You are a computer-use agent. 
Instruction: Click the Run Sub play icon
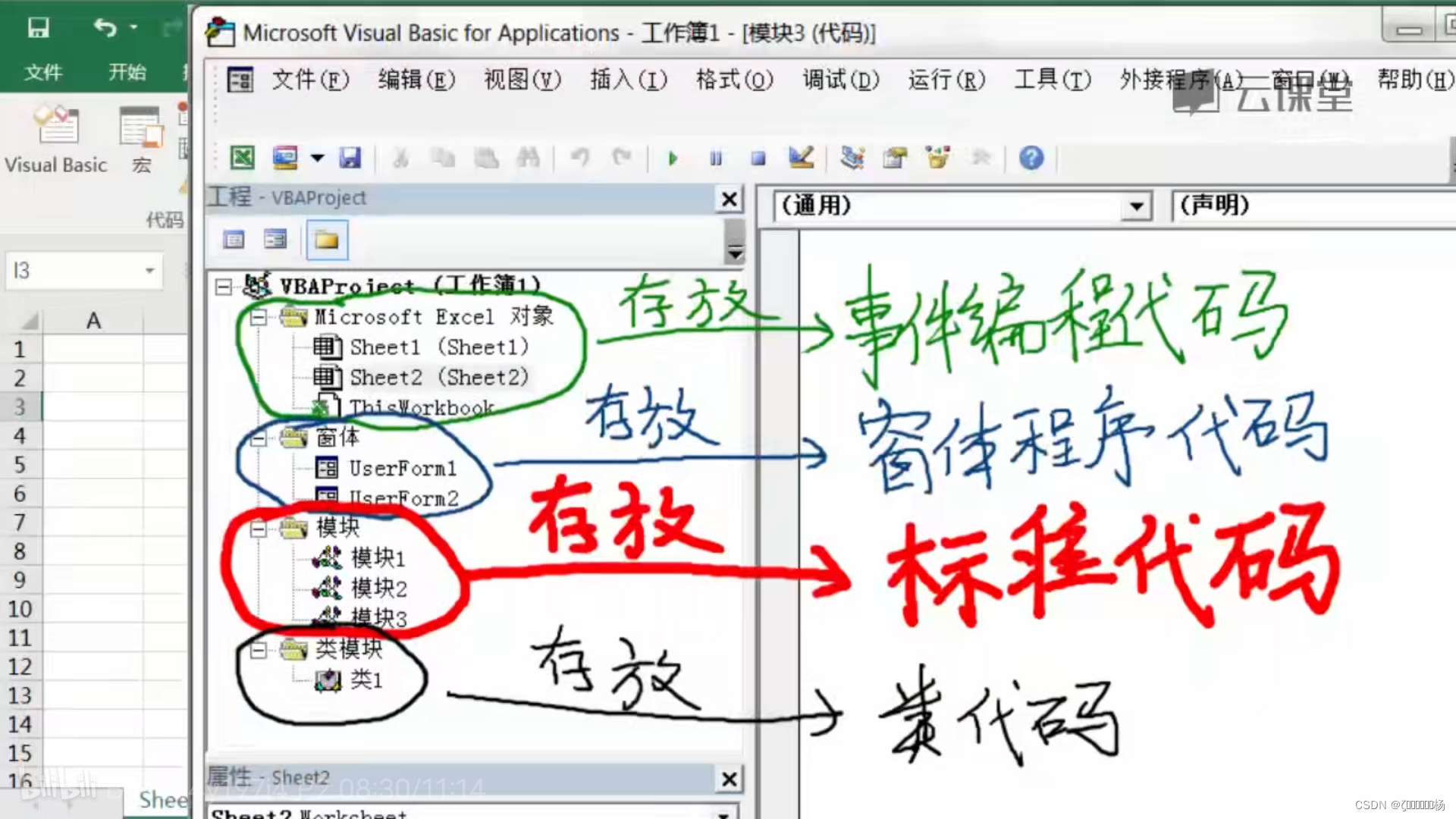(x=672, y=158)
